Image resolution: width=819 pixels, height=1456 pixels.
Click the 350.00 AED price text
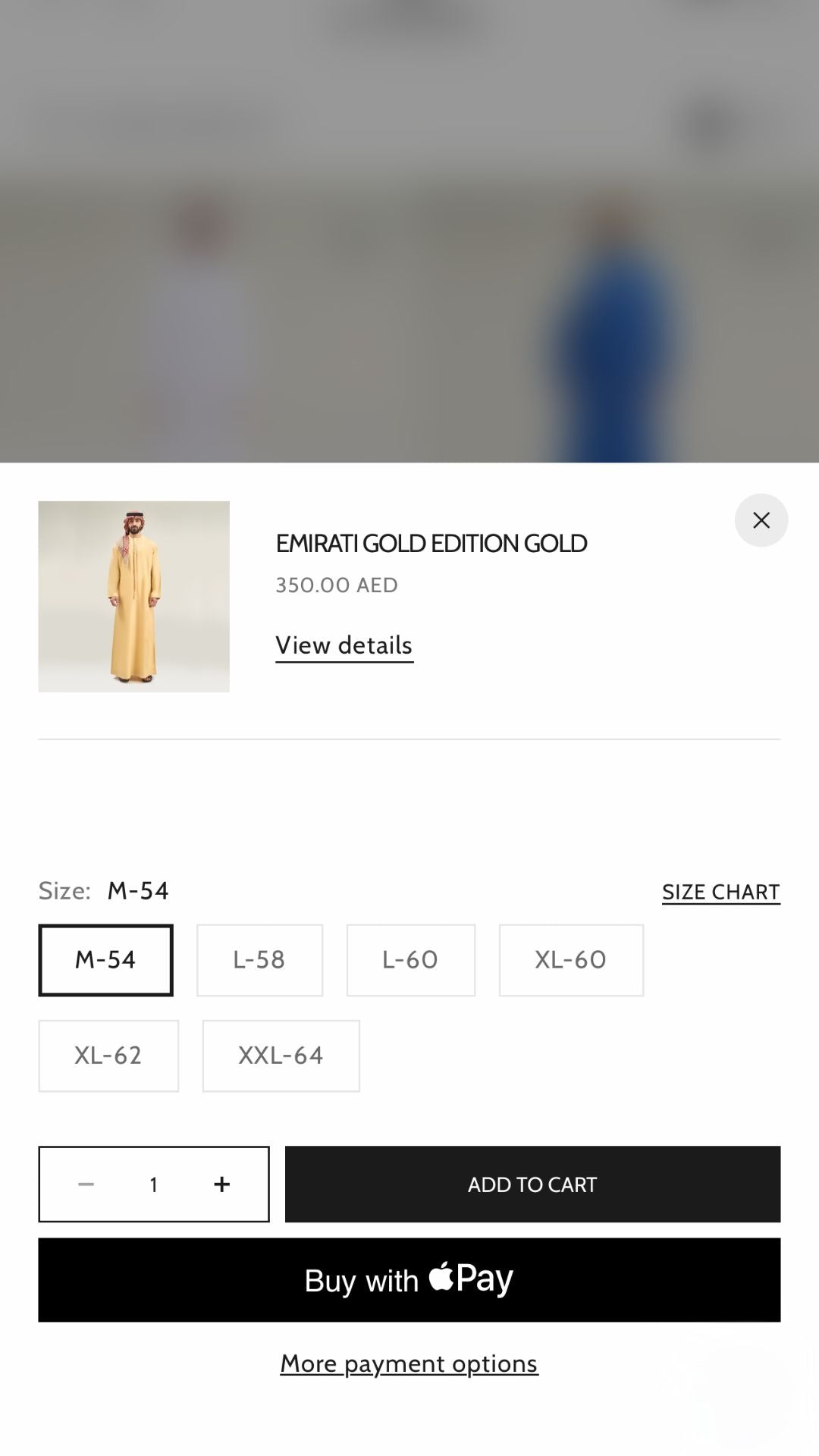[x=337, y=585]
